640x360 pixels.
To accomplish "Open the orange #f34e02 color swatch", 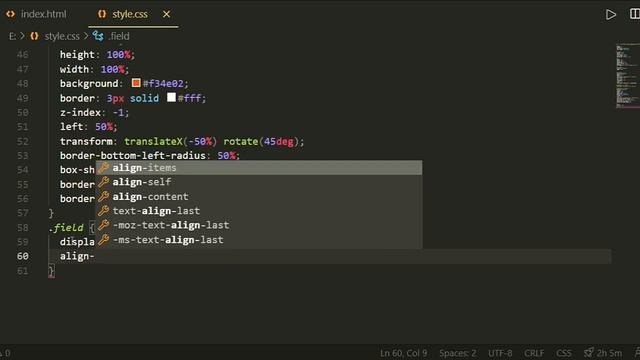I will (136, 83).
